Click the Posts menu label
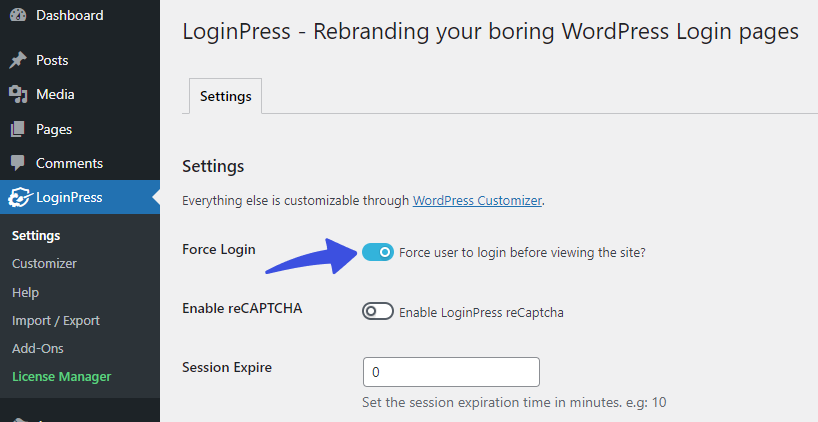 pos(52,61)
